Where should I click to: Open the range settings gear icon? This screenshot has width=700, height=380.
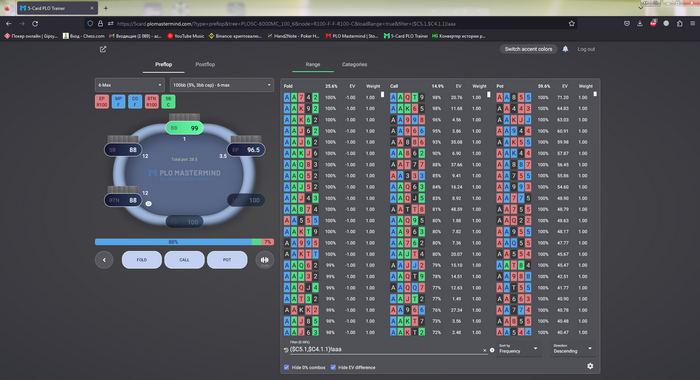(590, 366)
